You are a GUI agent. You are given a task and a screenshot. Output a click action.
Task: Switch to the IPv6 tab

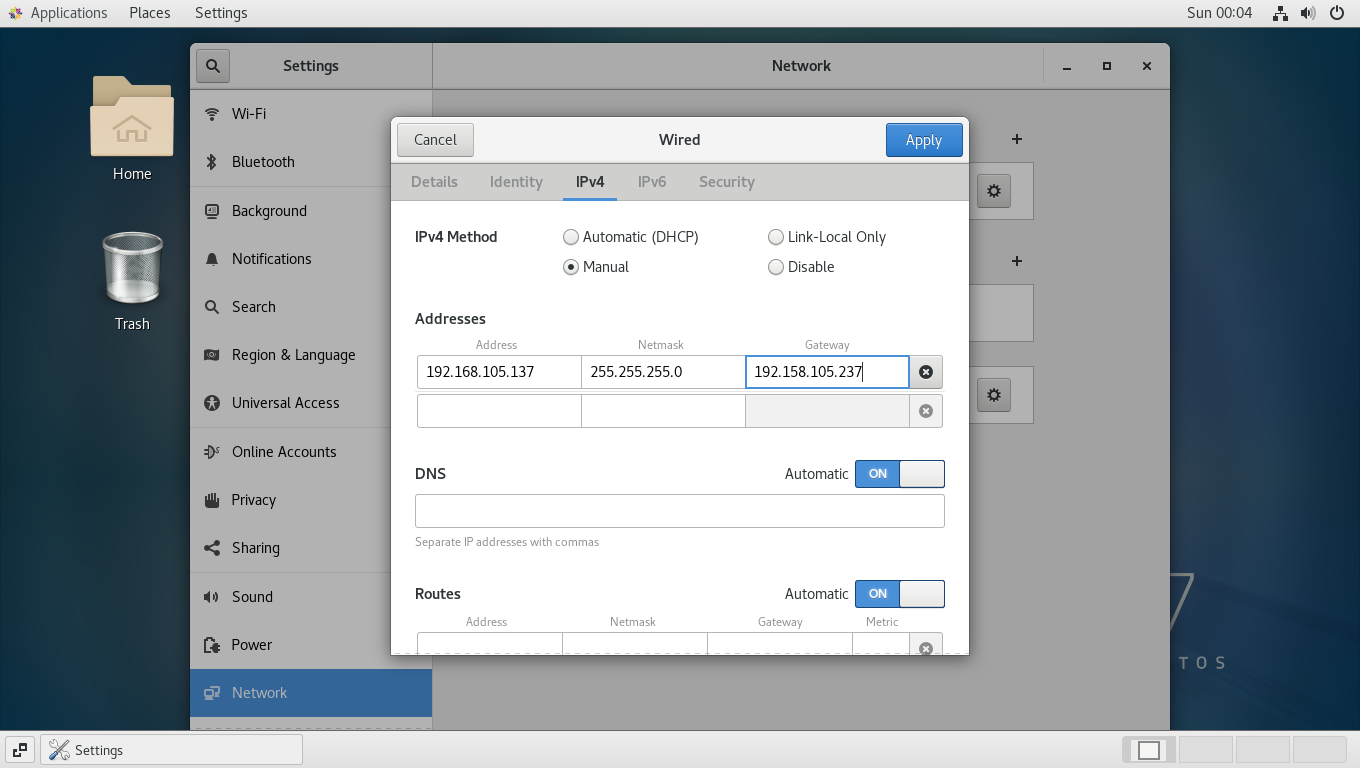coord(652,182)
